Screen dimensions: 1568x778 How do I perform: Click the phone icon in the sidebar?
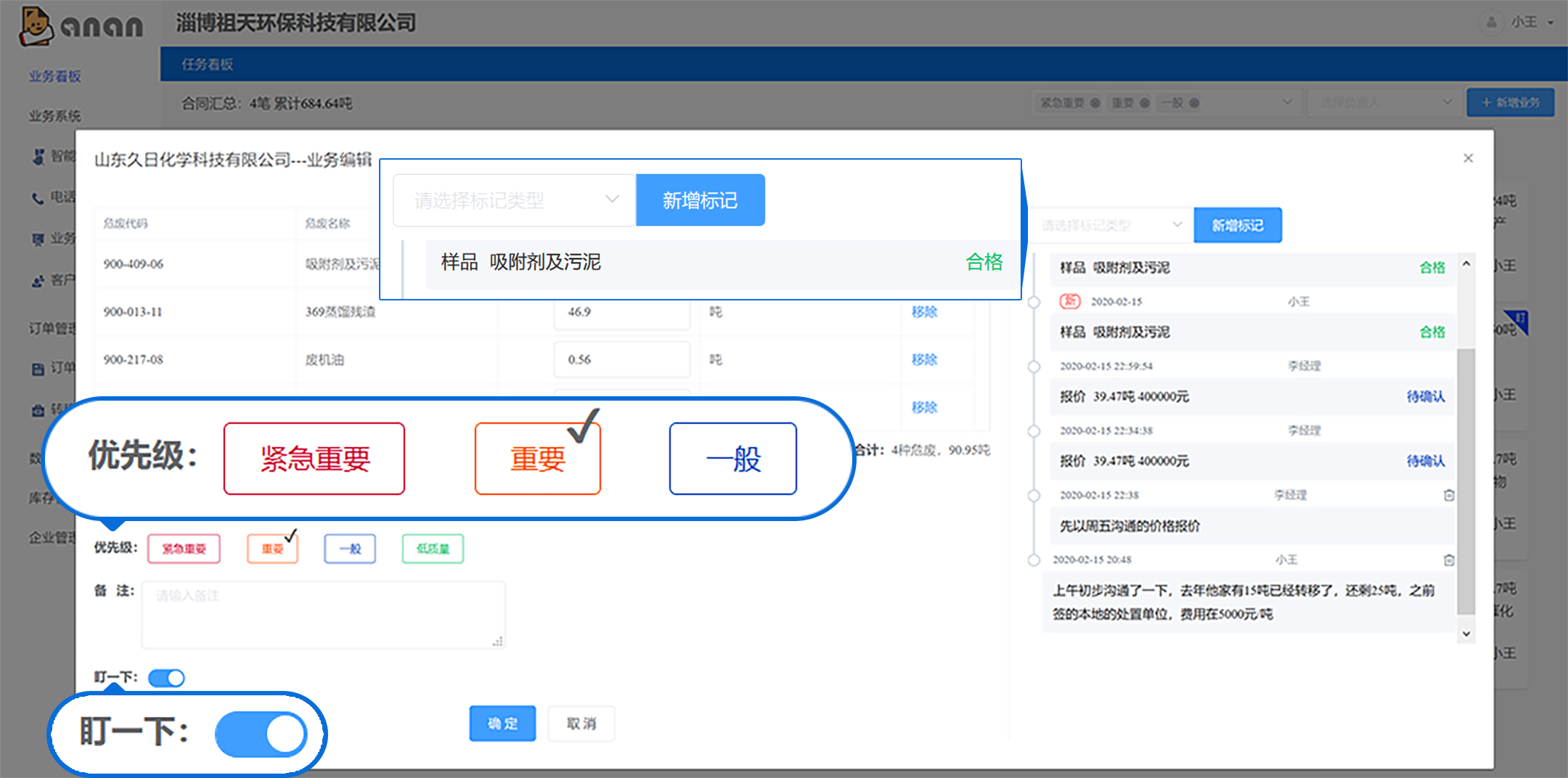[x=38, y=197]
